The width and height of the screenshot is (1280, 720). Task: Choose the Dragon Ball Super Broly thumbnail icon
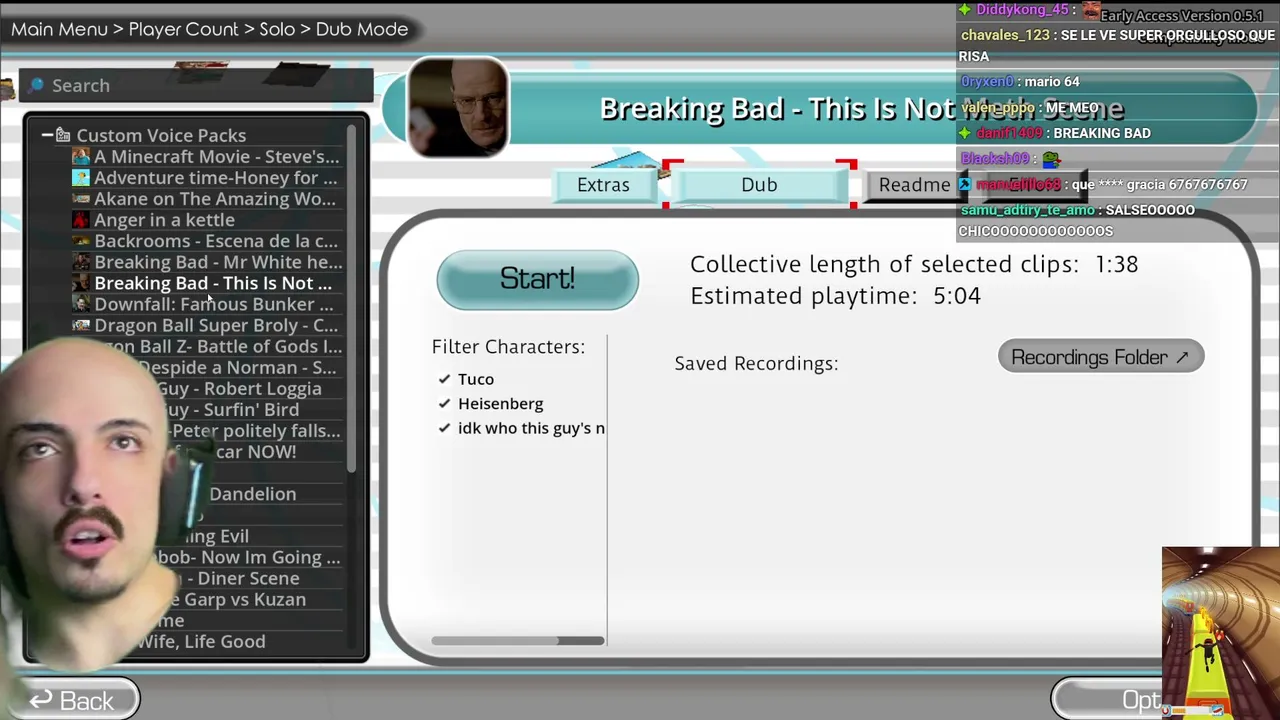coord(81,325)
